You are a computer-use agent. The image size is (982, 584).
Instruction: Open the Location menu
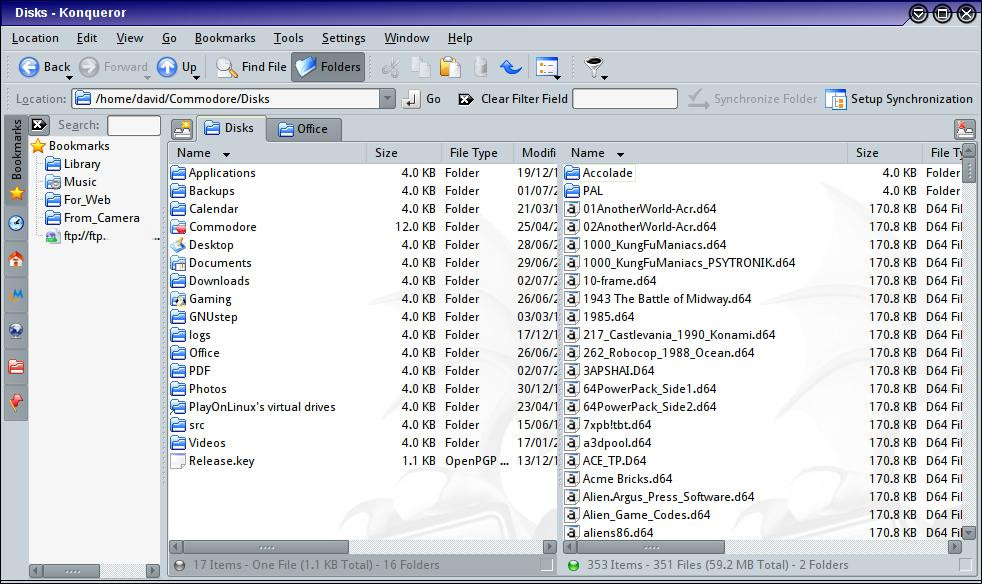point(35,38)
